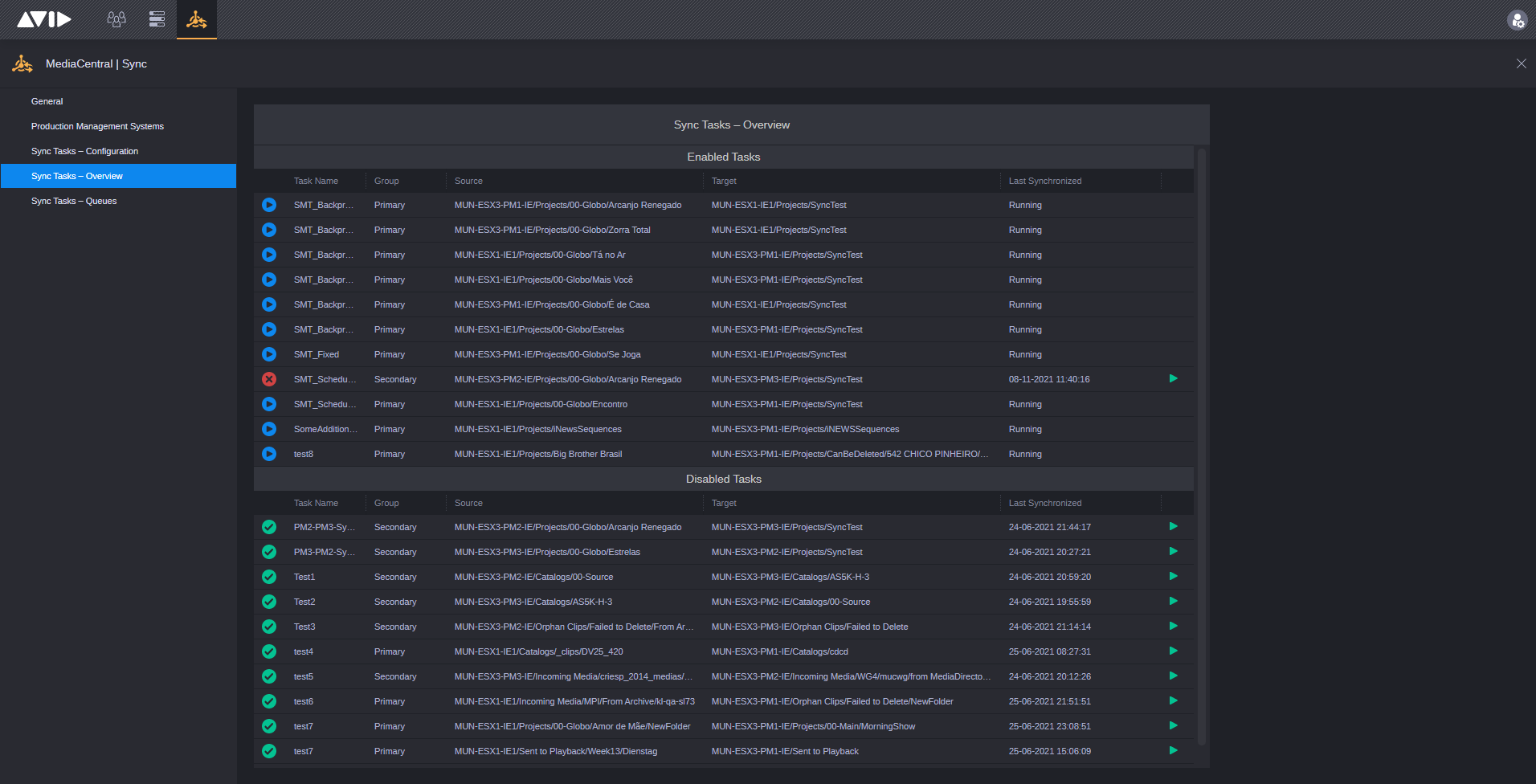Select source path ending Big Brother Brasil

coord(538,454)
